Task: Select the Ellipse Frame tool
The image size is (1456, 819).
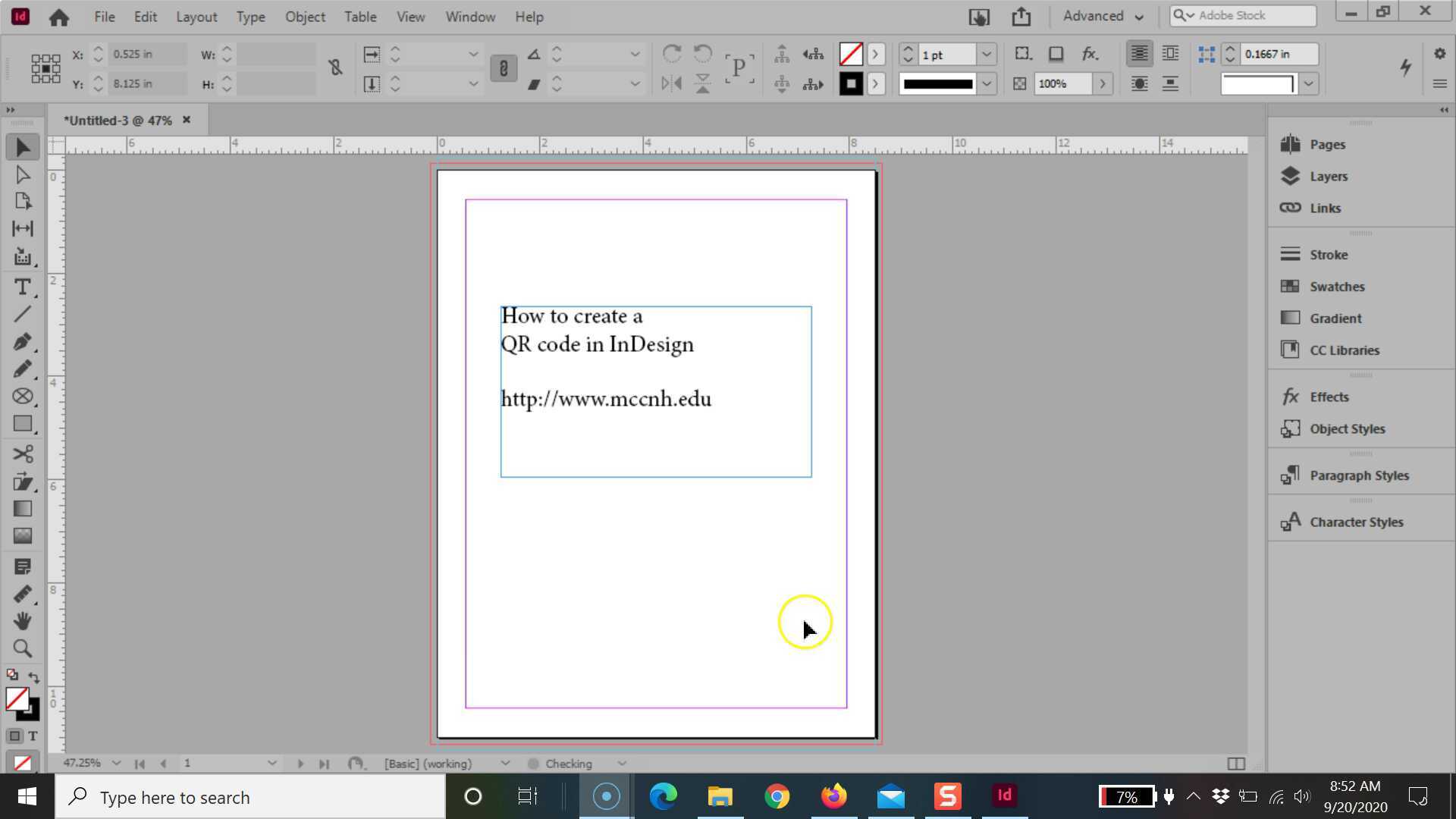Action: point(22,397)
